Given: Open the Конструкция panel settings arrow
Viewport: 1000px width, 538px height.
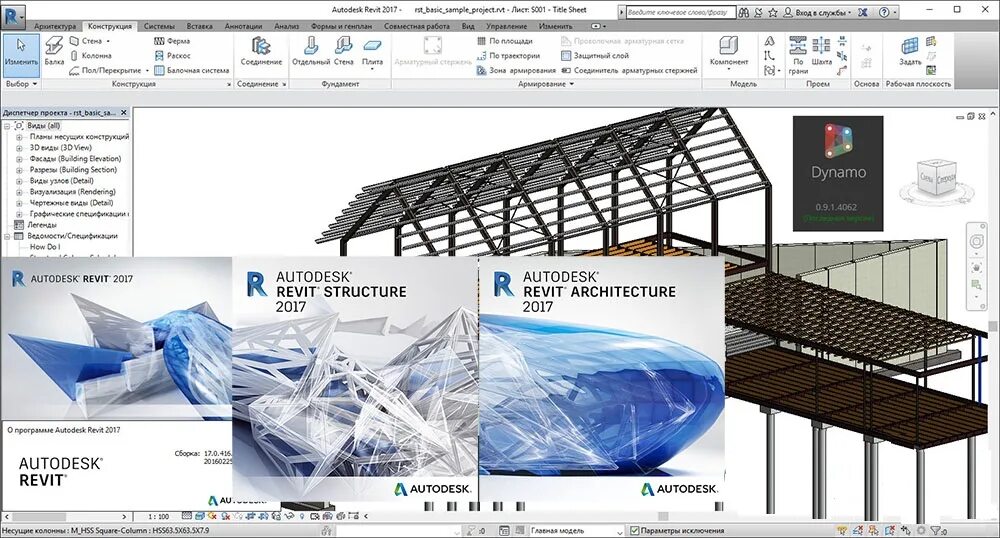Looking at the screenshot, I should coord(229,84).
